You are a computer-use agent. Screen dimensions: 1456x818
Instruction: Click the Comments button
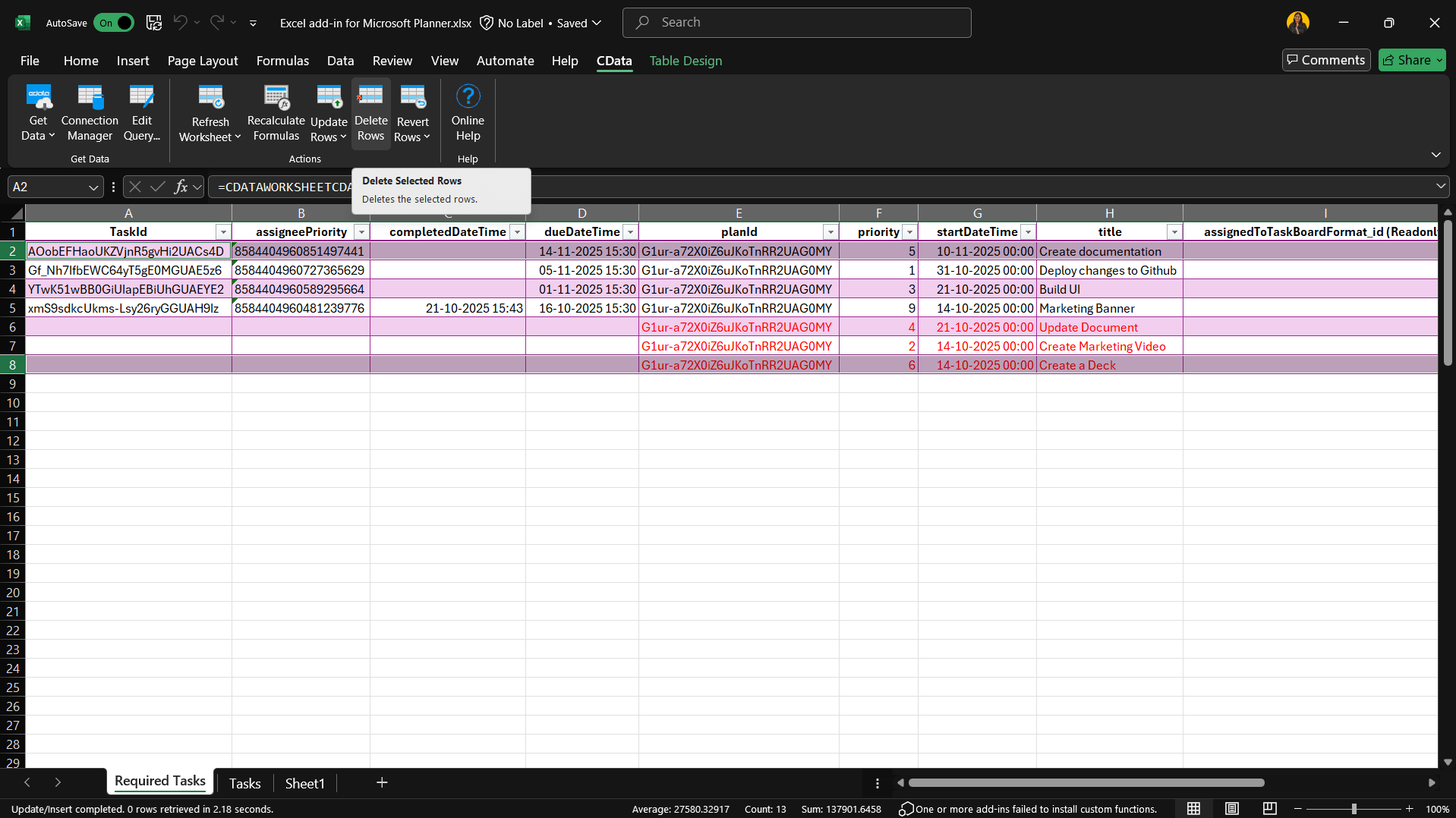pos(1325,60)
